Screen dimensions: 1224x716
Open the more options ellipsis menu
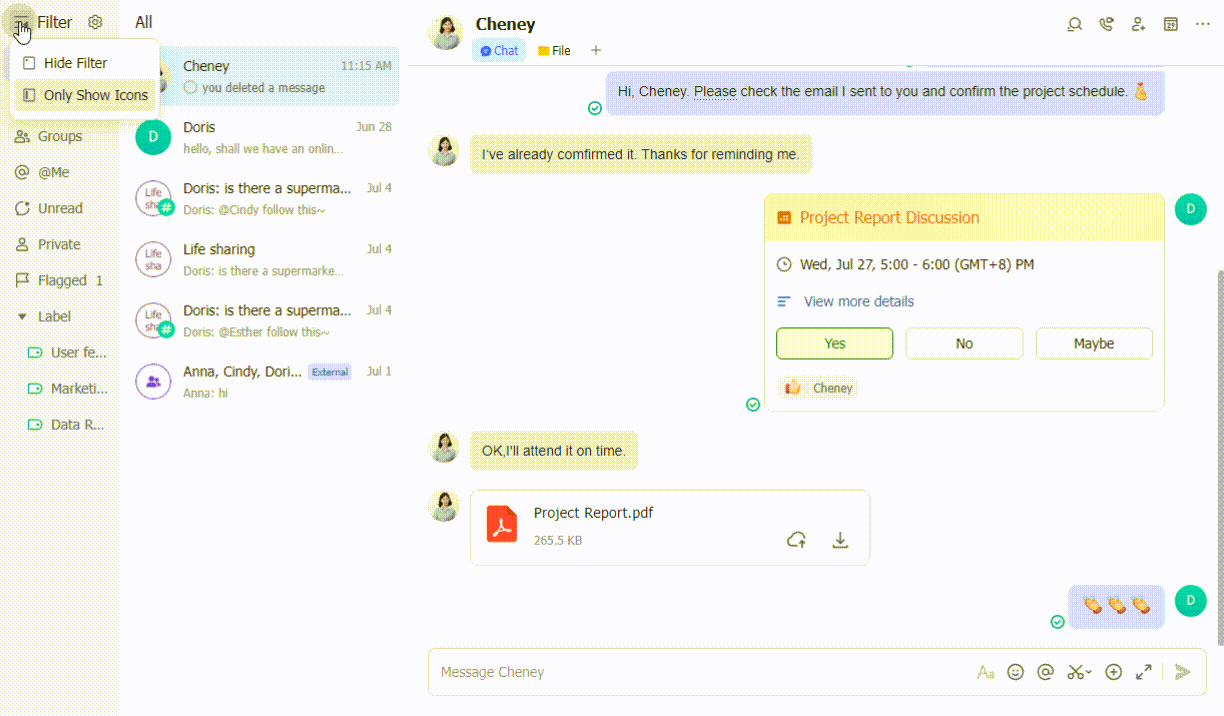coord(1202,23)
